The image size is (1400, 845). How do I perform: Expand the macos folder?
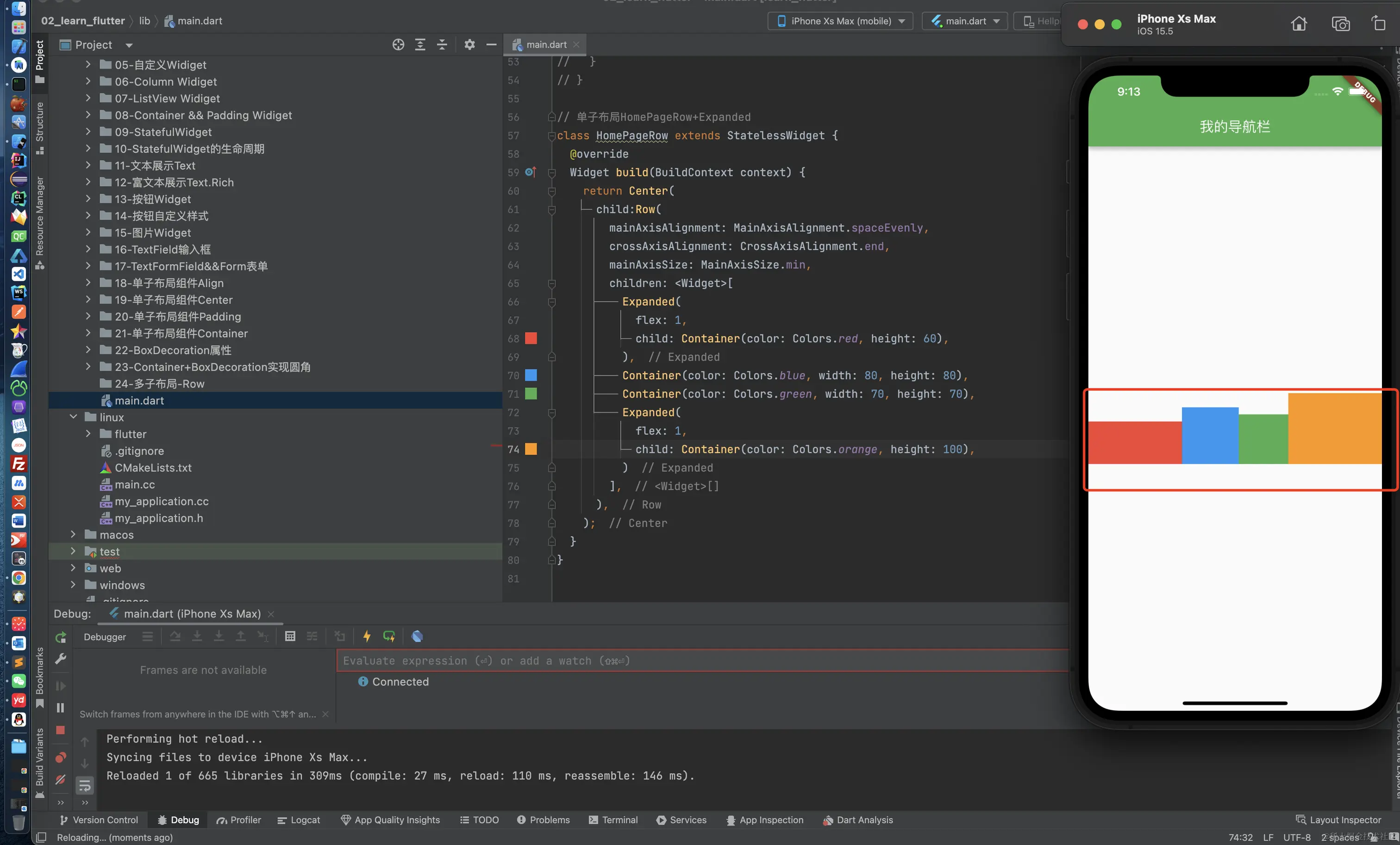tap(73, 534)
